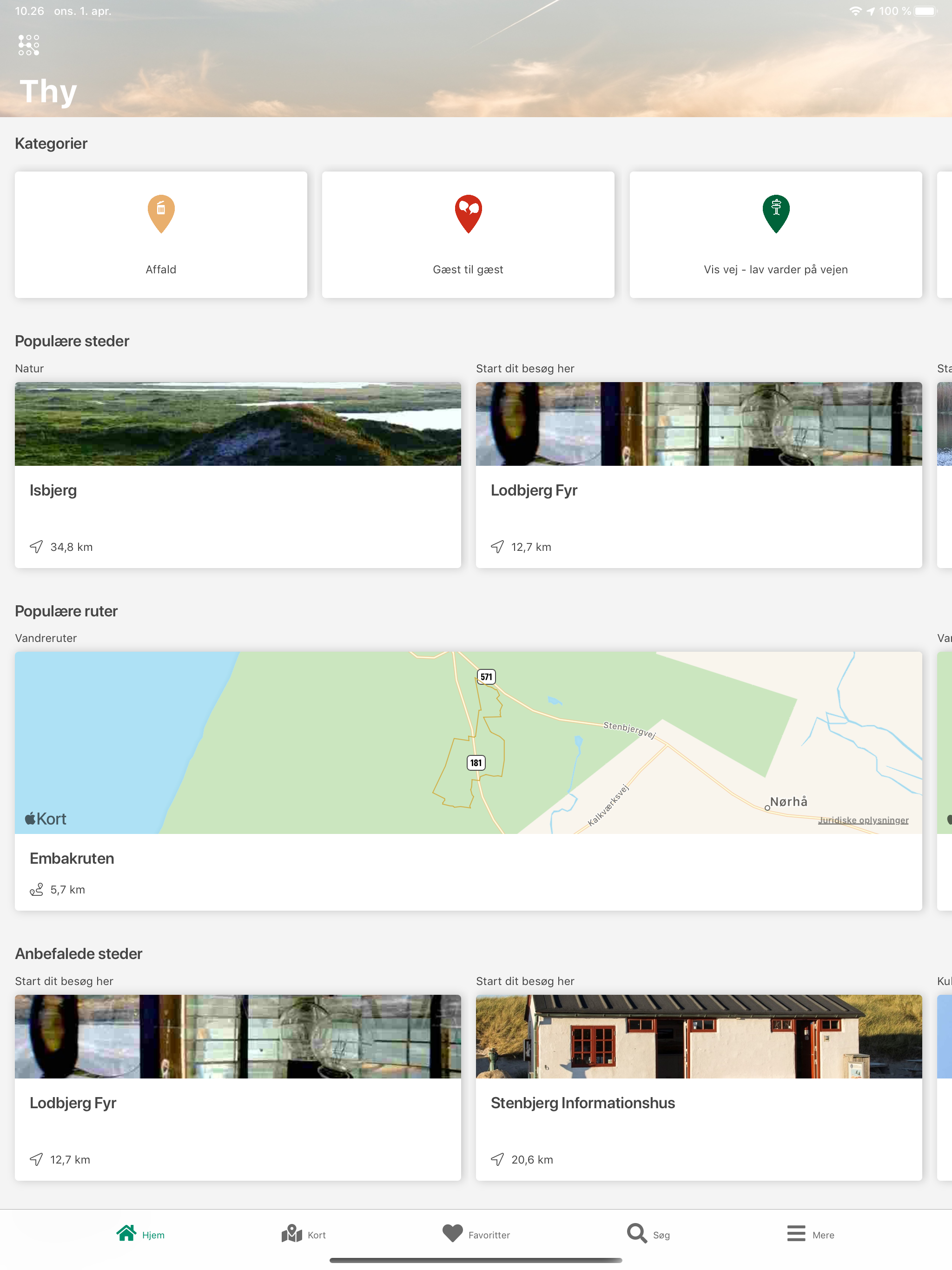
Task: Switch to the Favoritter tab label
Action: coord(489,1235)
